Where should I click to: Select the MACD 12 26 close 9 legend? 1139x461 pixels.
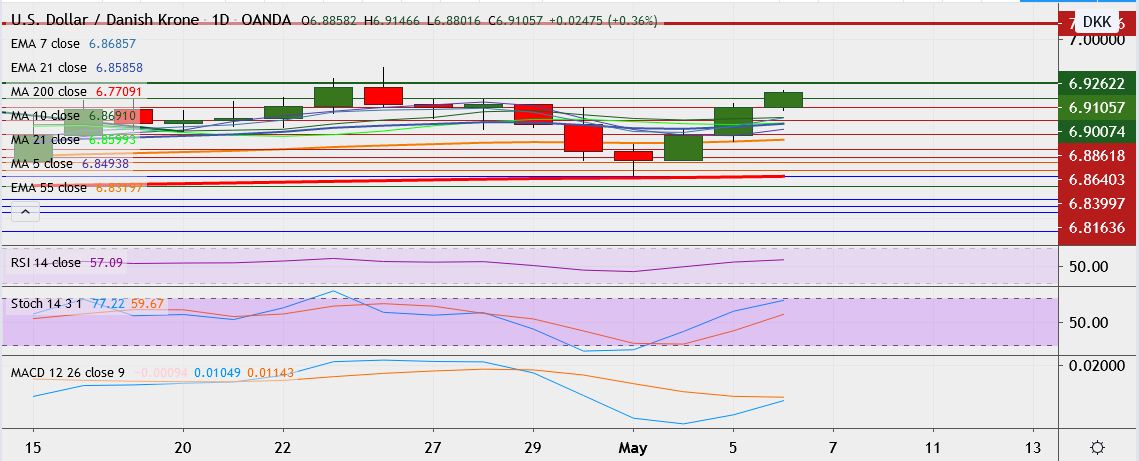click(68, 373)
